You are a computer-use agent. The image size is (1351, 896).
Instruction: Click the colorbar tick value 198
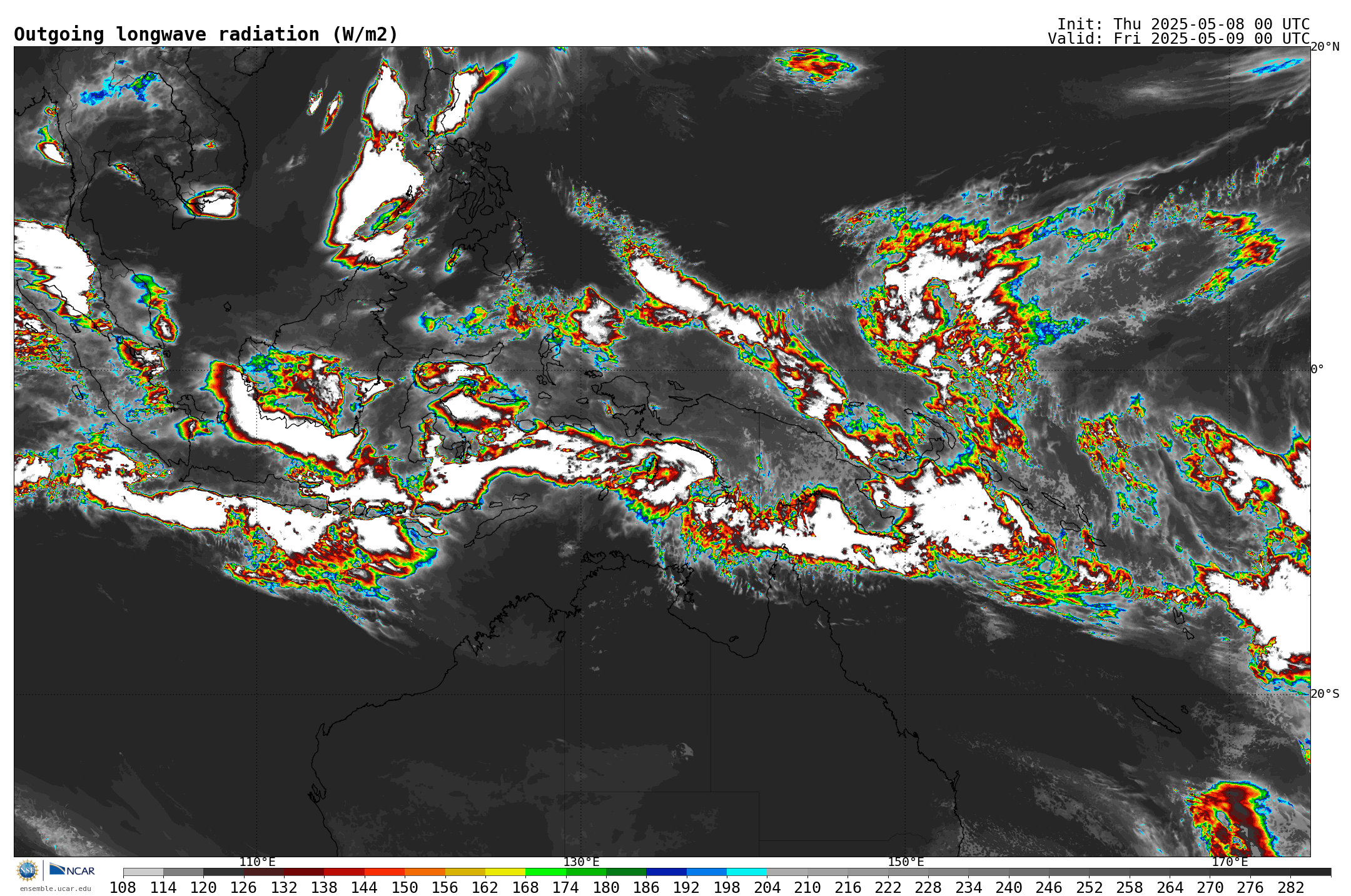[x=727, y=887]
